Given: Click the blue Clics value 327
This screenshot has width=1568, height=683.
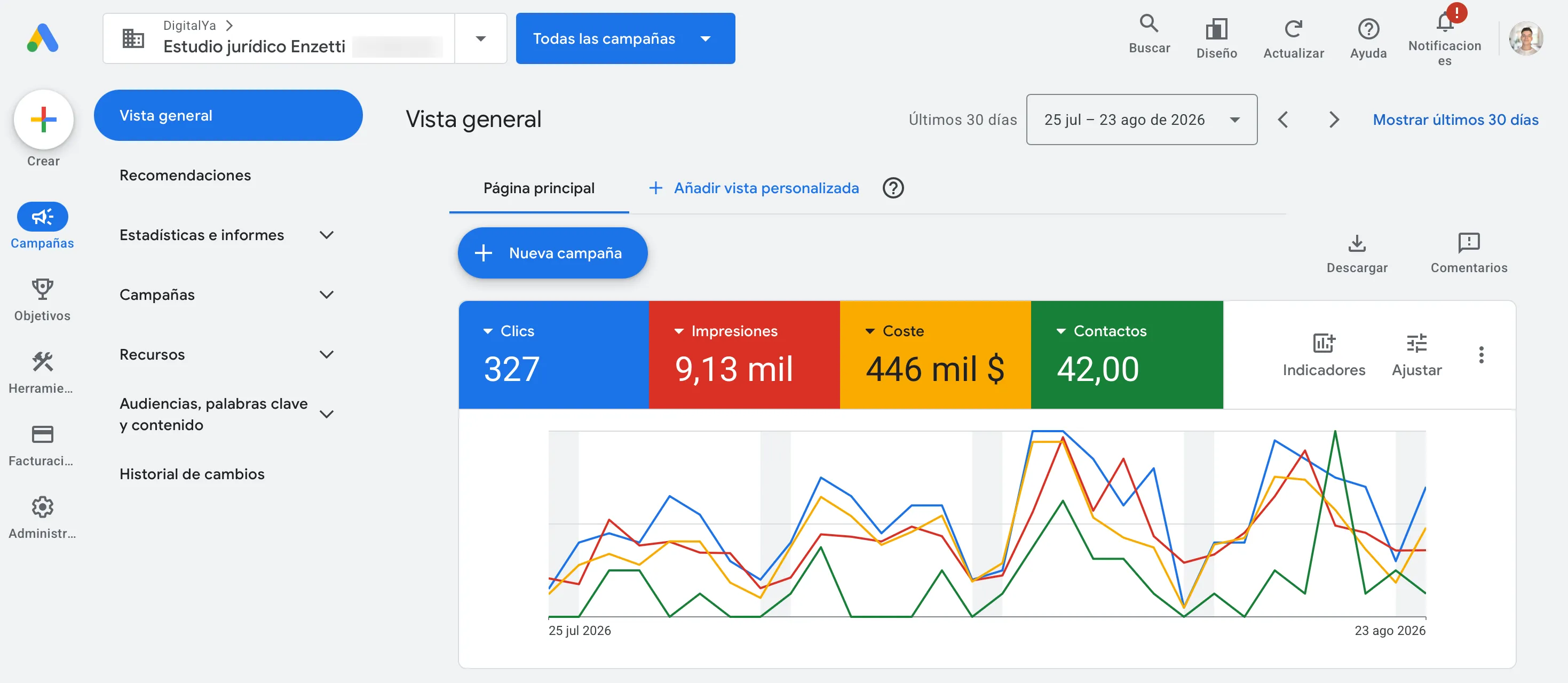Looking at the screenshot, I should pyautogui.click(x=511, y=369).
